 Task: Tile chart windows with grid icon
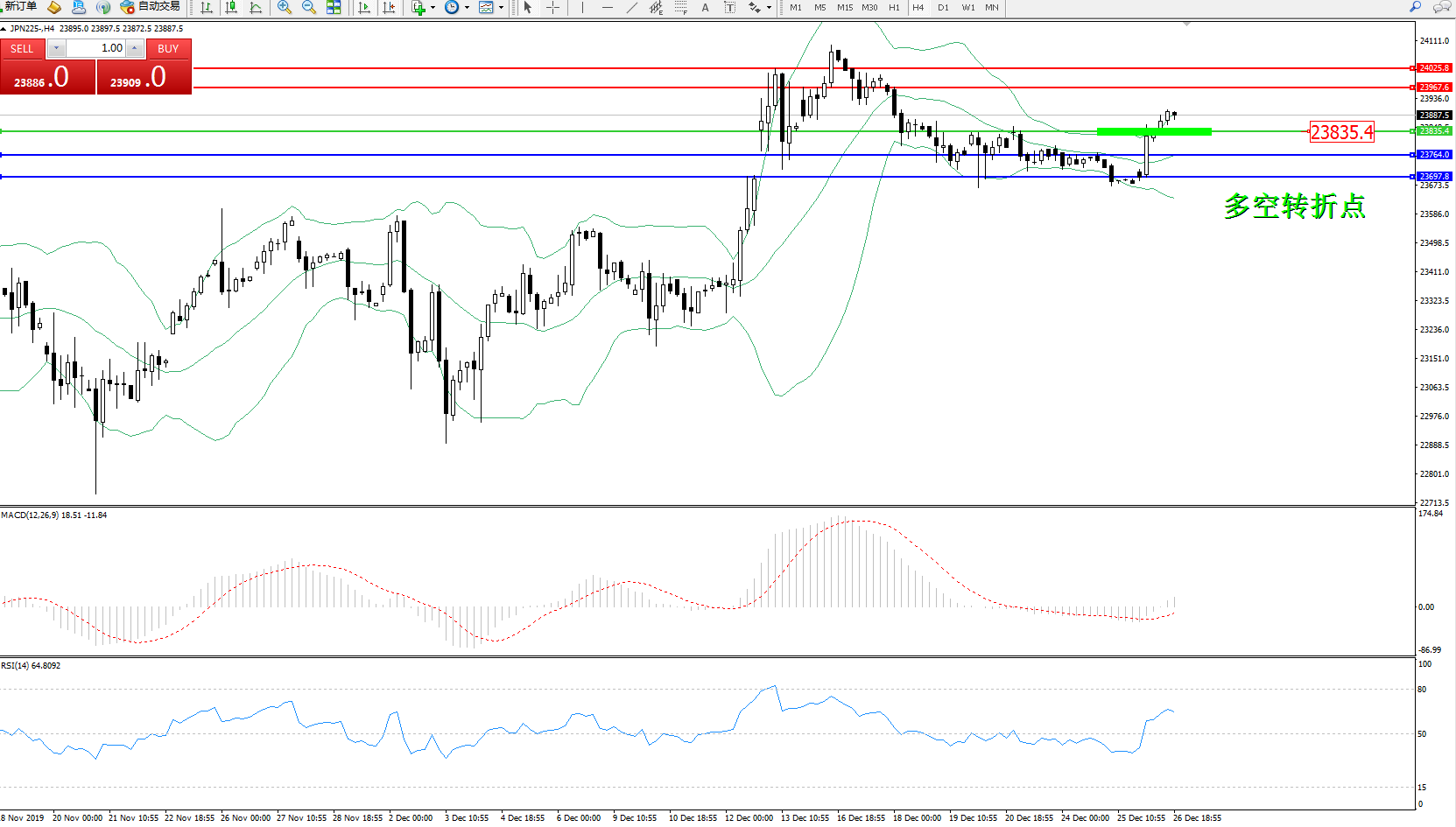pyautogui.click(x=334, y=7)
